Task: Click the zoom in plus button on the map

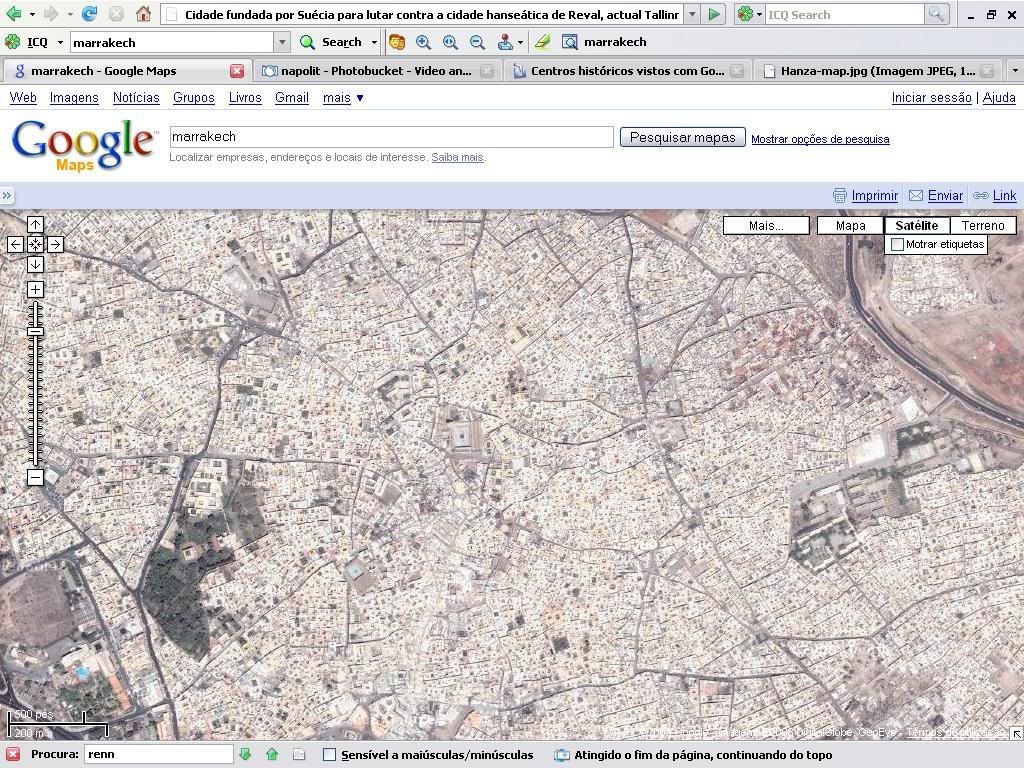Action: coord(35,290)
